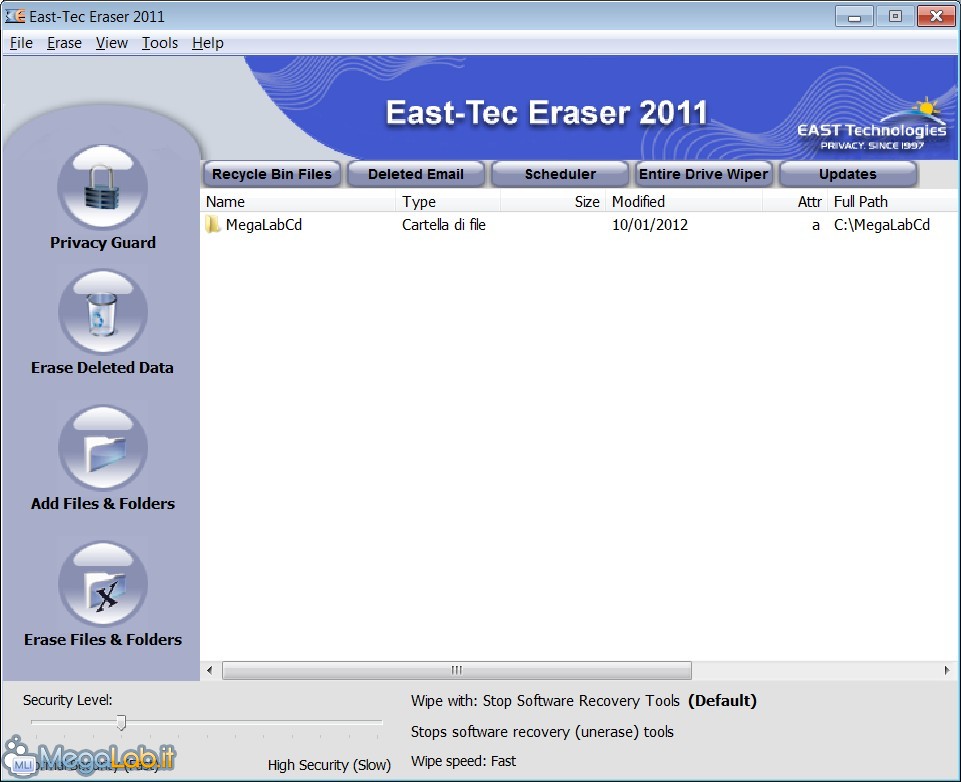Click the horizontal scrollbar thumb

(x=457, y=670)
